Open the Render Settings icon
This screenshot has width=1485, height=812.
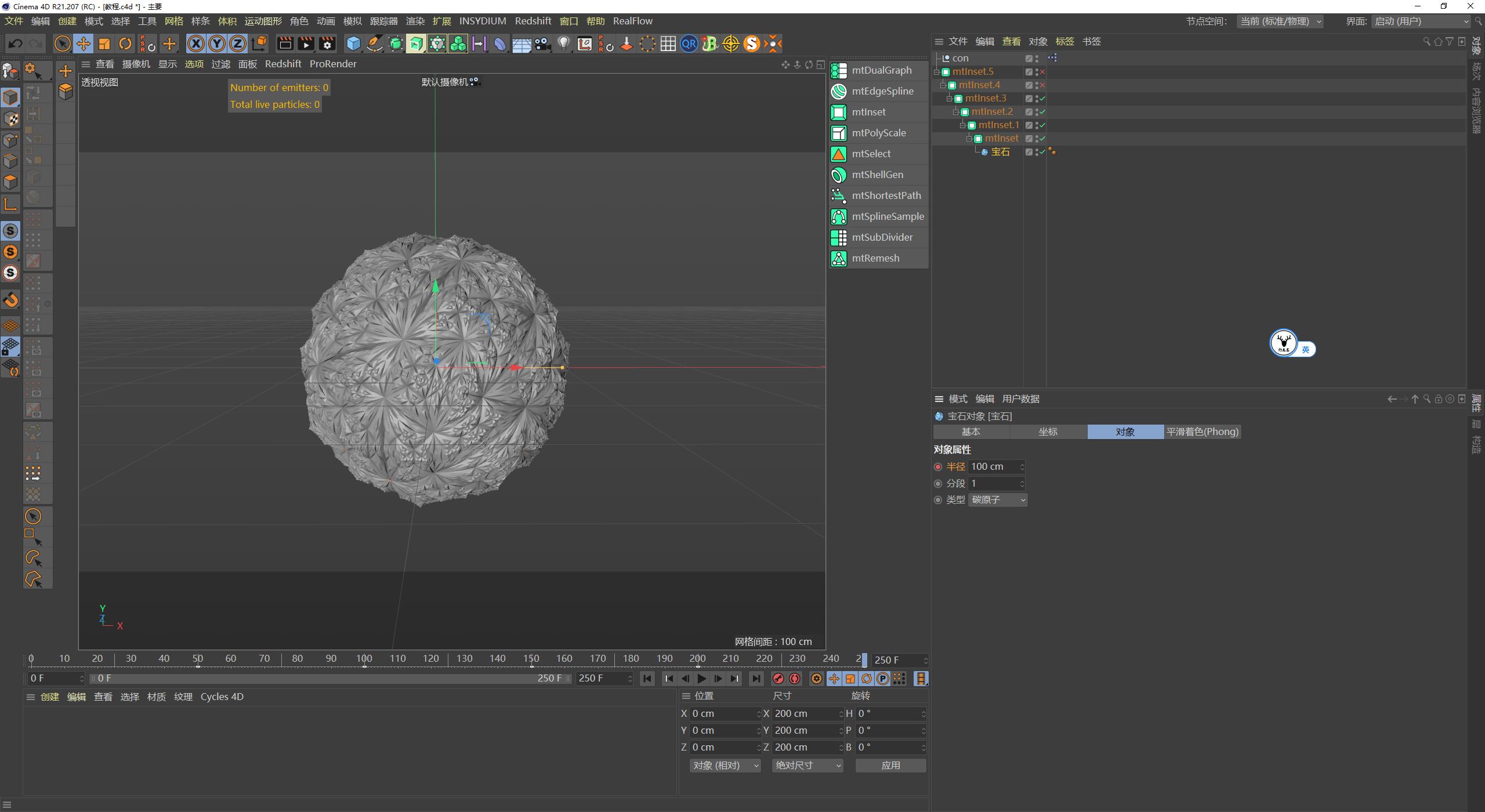click(x=327, y=43)
